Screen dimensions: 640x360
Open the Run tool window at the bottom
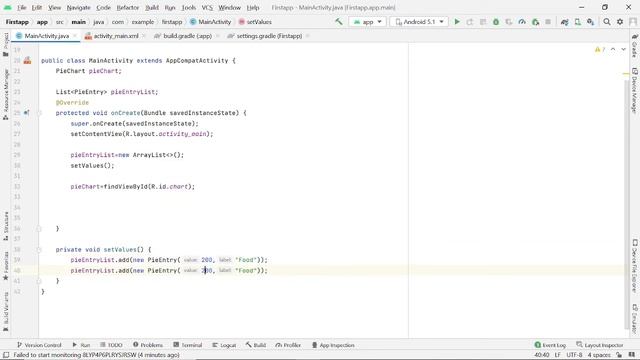(81, 345)
